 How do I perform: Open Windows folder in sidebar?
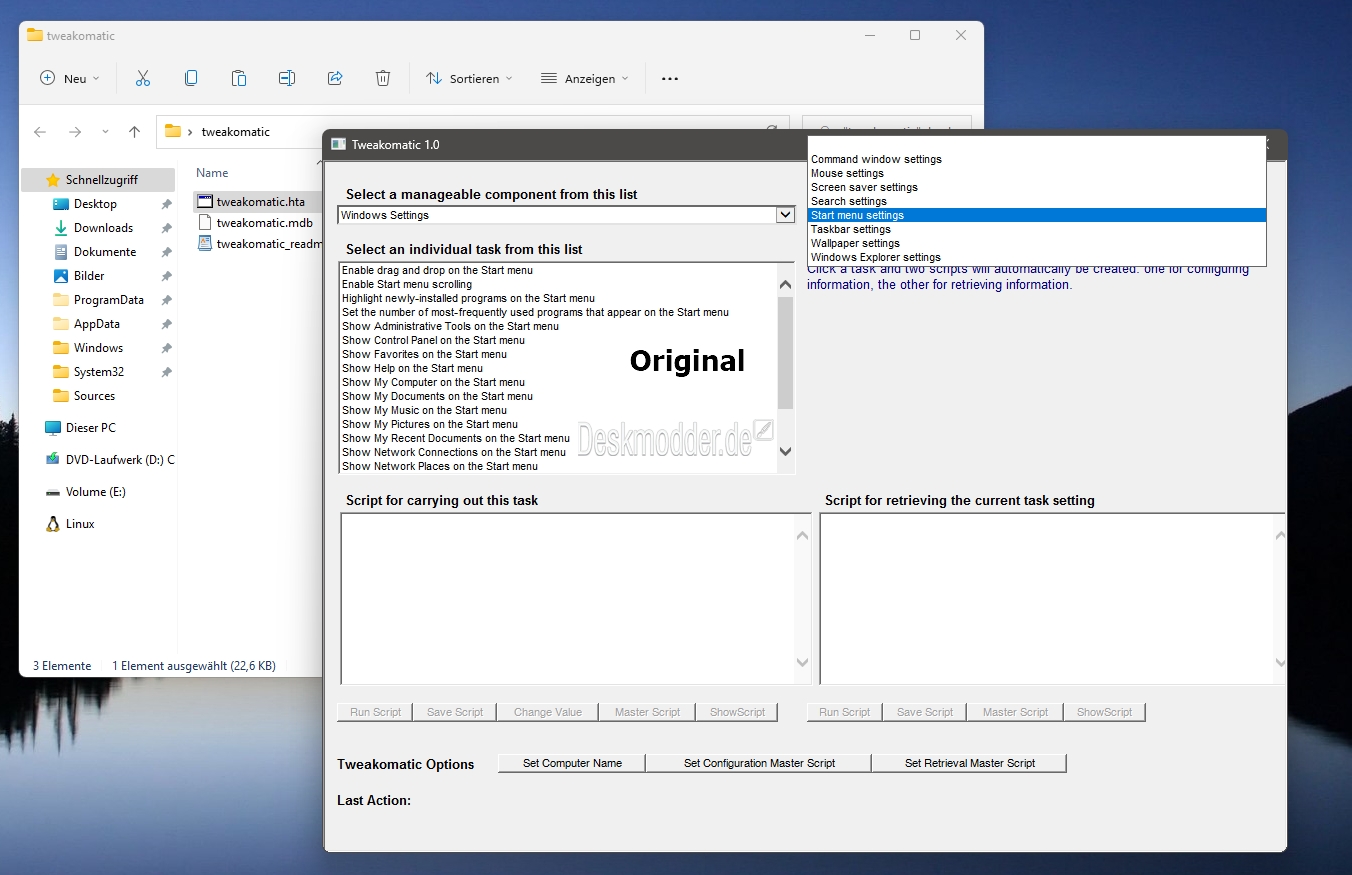(x=97, y=348)
